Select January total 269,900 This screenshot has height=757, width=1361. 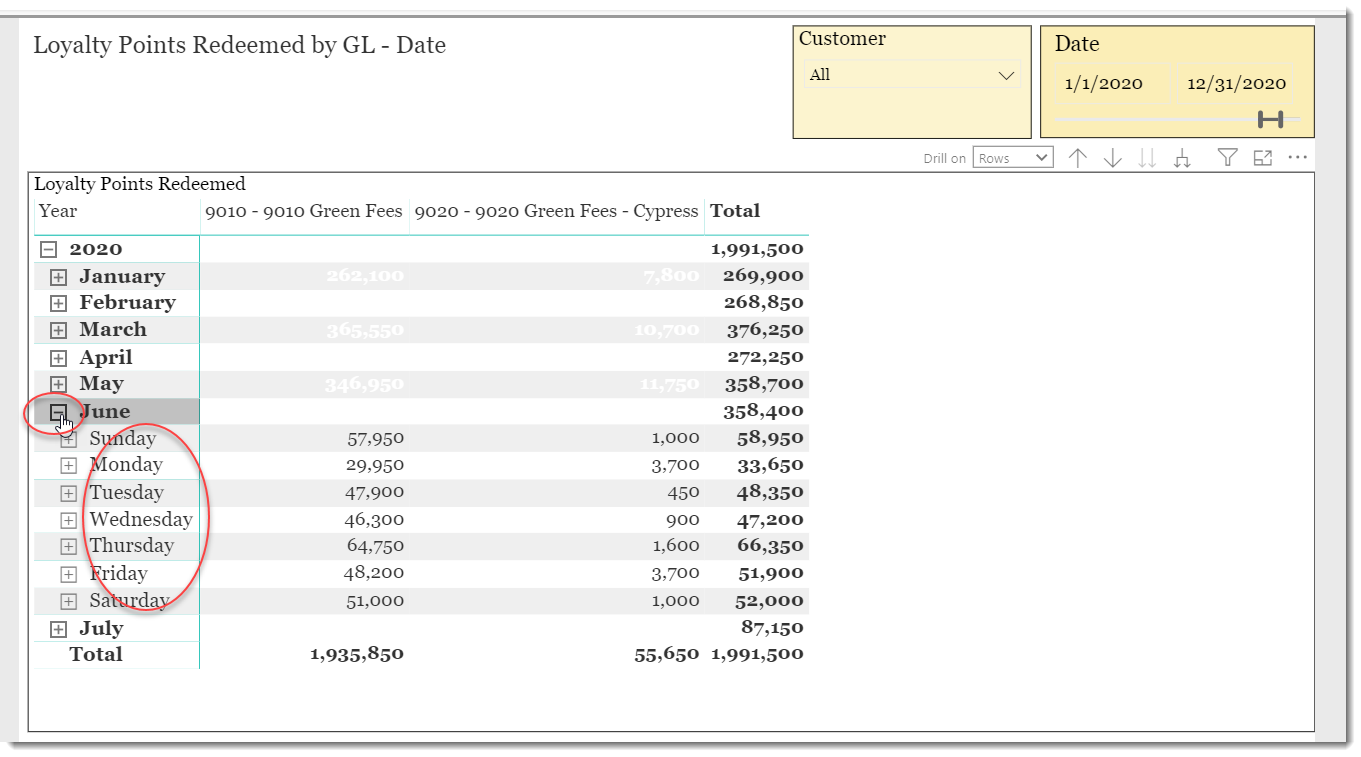(763, 276)
